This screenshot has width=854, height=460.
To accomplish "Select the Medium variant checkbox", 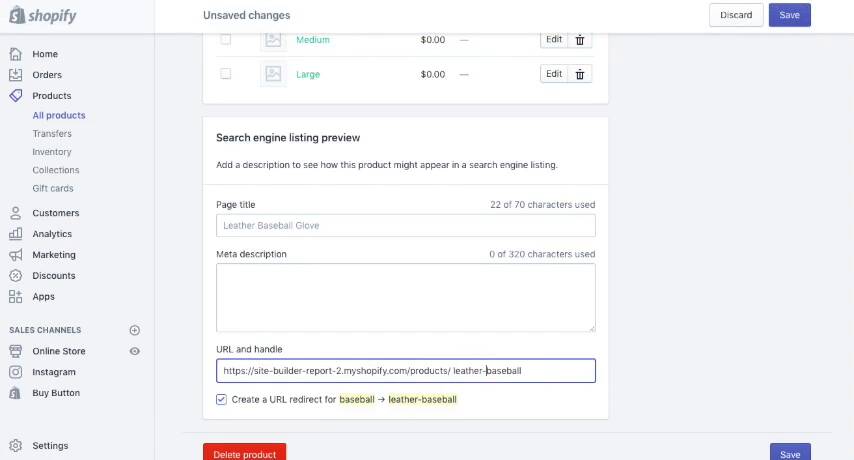I will point(225,40).
